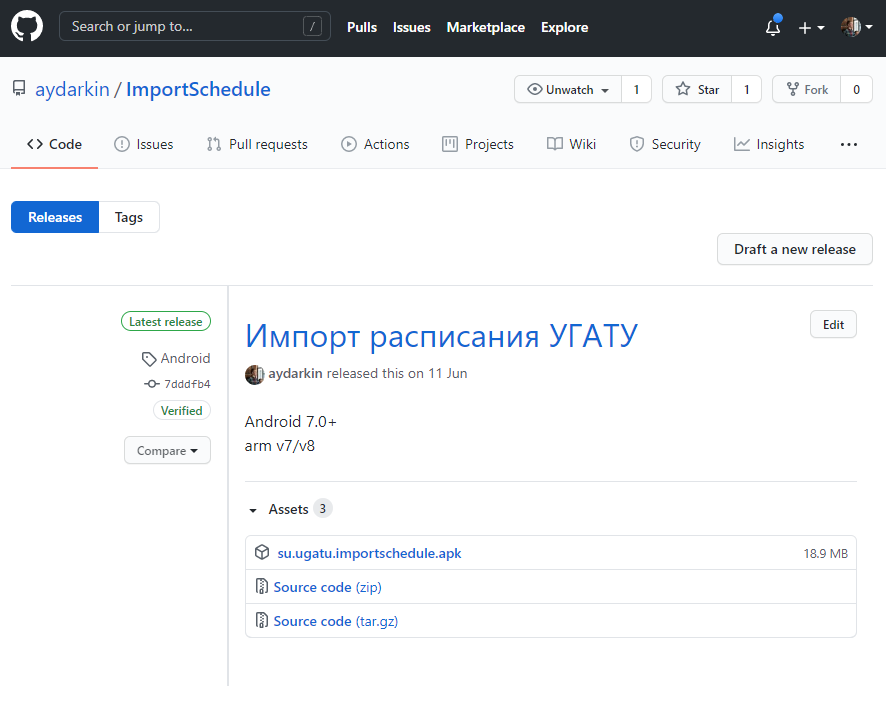Click the three-dots more tabs icon
The image size is (886, 705).
[x=848, y=144]
